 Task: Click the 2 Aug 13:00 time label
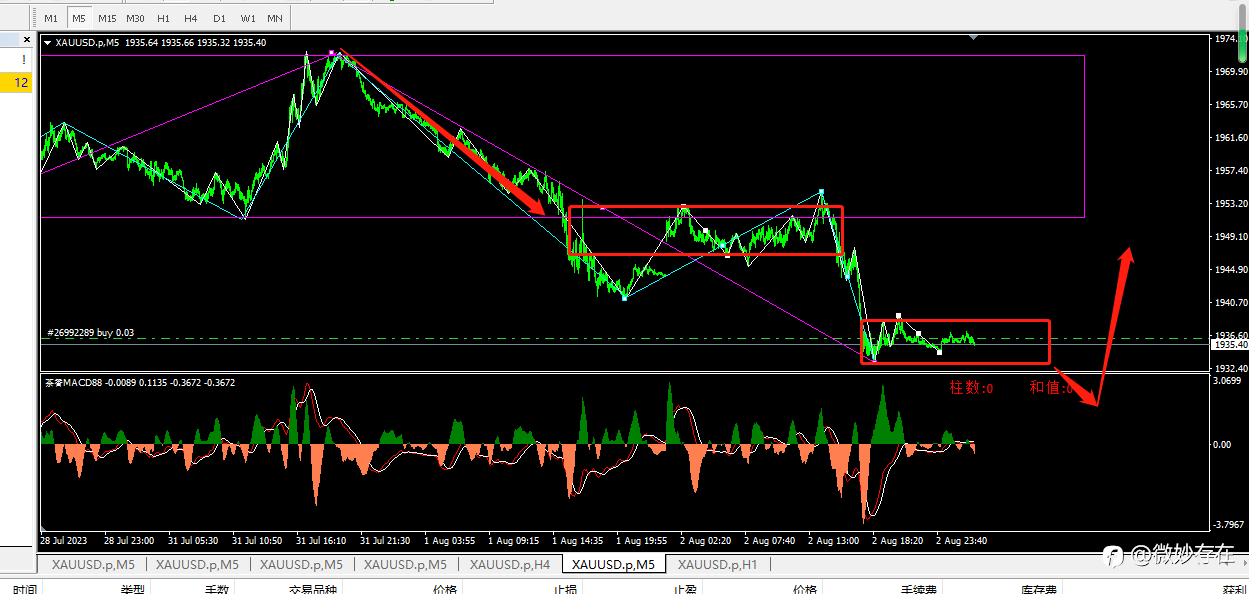(833, 540)
